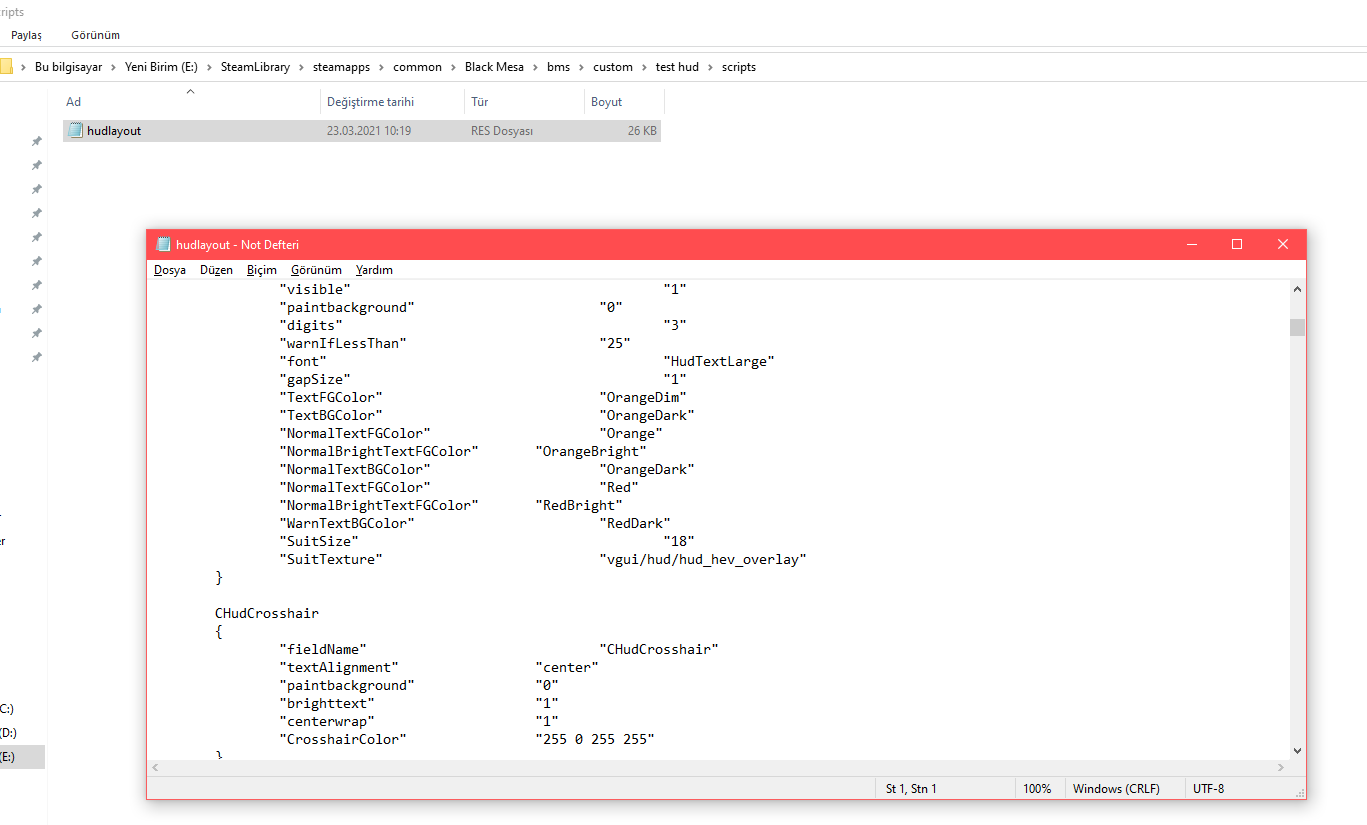The width and height of the screenshot is (1367, 825).
Task: Open the Biçim menu in Notepad
Action: tap(262, 270)
